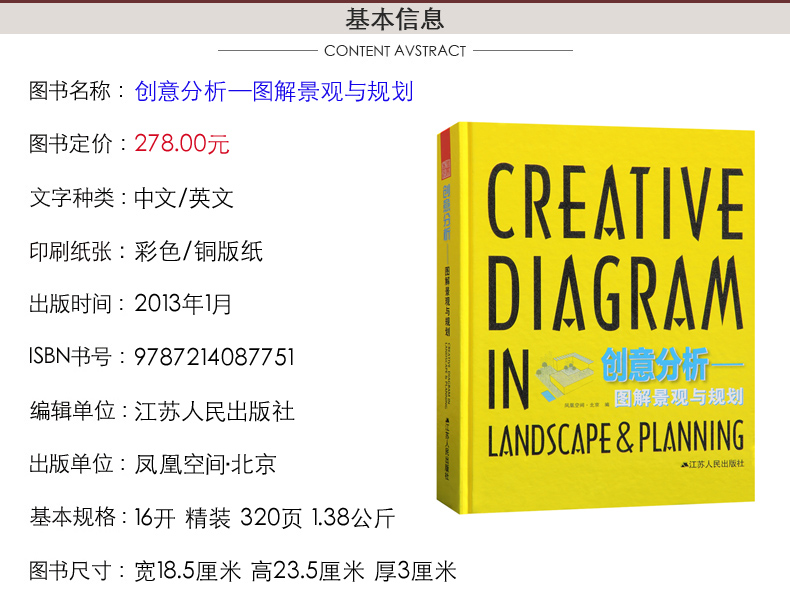This screenshot has height=605, width=790.
Task: Click the CONTENT AVSTRACT subtitle
Action: point(395,51)
